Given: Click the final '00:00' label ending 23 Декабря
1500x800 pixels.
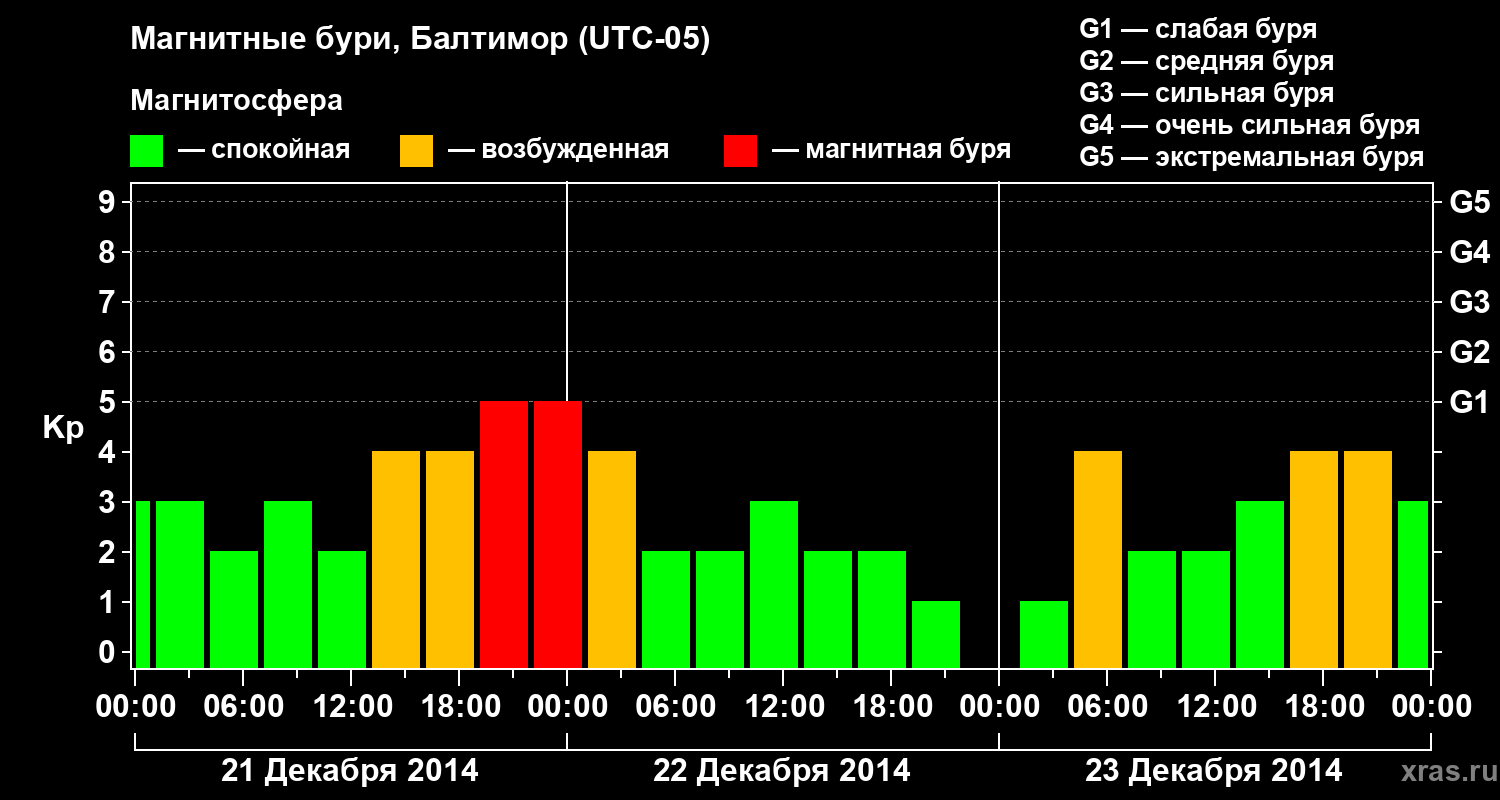Looking at the screenshot, I should point(1431,707).
